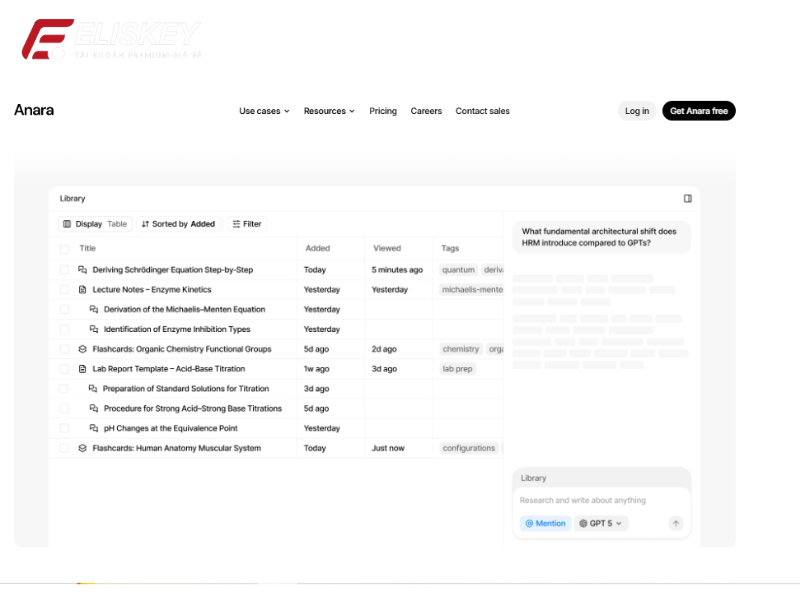Image resolution: width=800 pixels, height=600 pixels.
Task: Expand the Resources dropdown menu
Action: [329, 111]
